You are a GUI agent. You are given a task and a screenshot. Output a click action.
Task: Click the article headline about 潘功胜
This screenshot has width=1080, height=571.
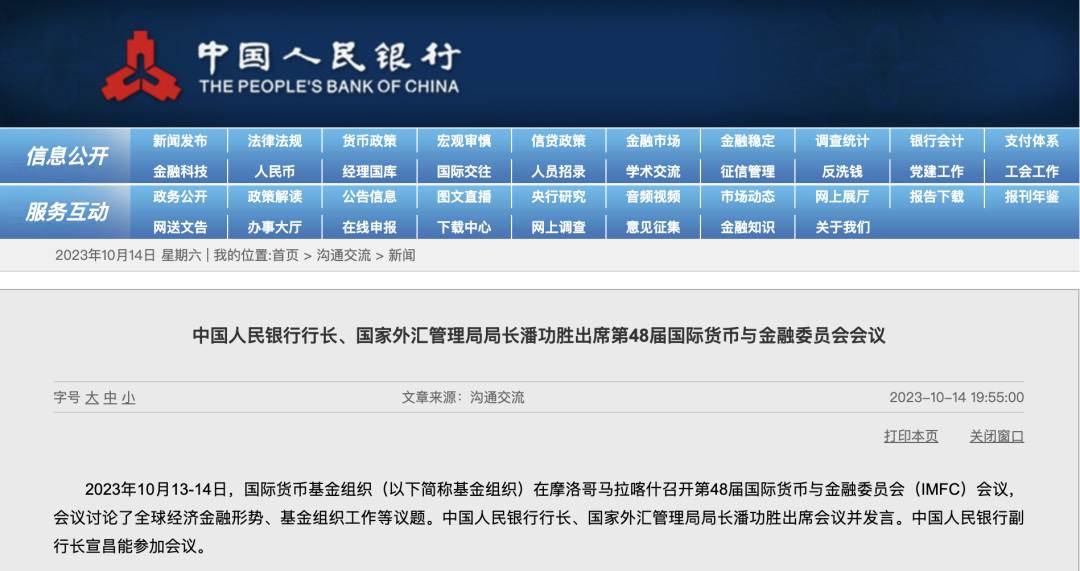tap(539, 335)
